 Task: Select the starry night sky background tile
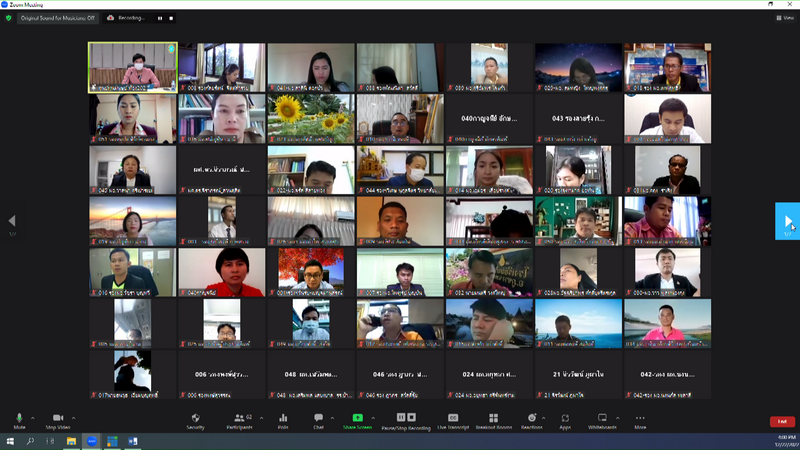click(x=578, y=67)
